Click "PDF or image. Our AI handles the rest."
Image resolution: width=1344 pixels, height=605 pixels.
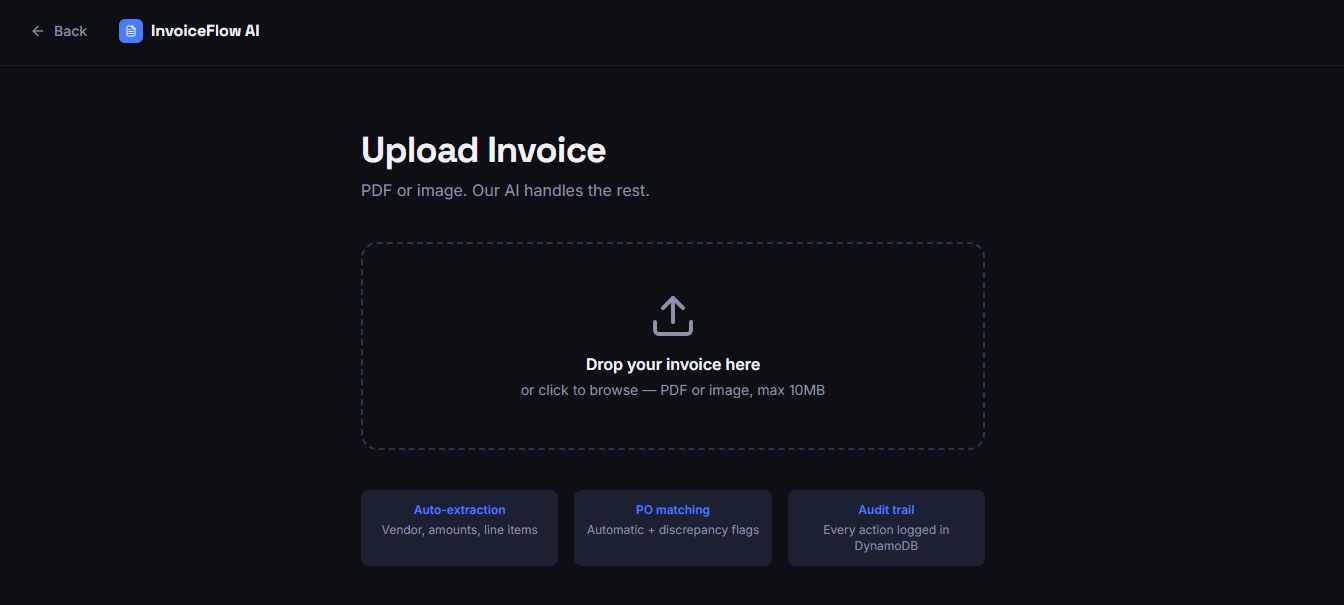click(x=505, y=190)
